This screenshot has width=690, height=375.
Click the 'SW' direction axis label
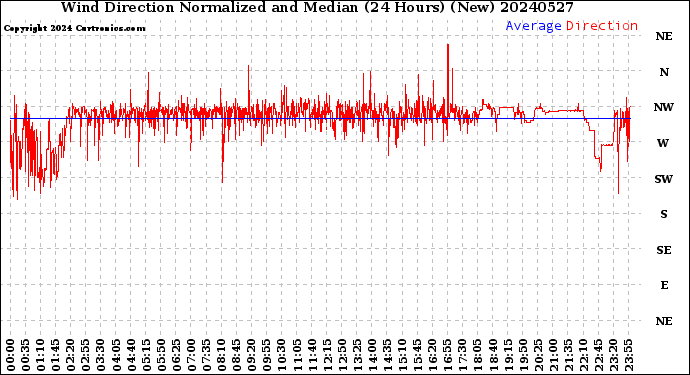coord(663,179)
